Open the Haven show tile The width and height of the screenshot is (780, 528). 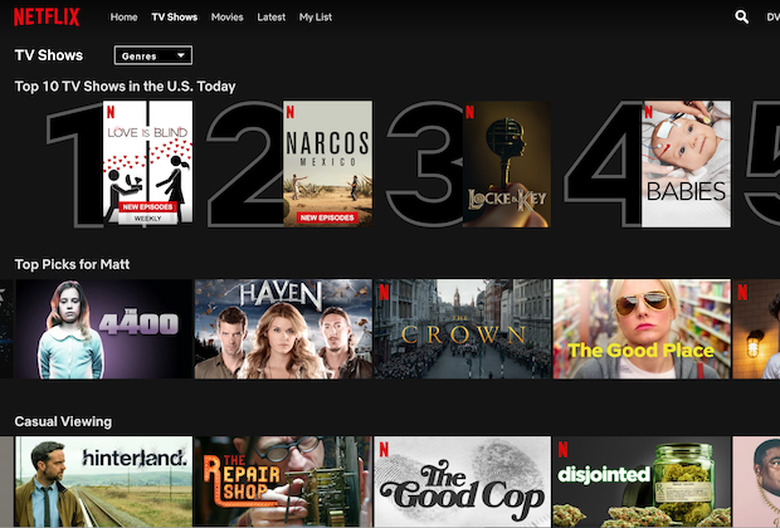pos(283,329)
